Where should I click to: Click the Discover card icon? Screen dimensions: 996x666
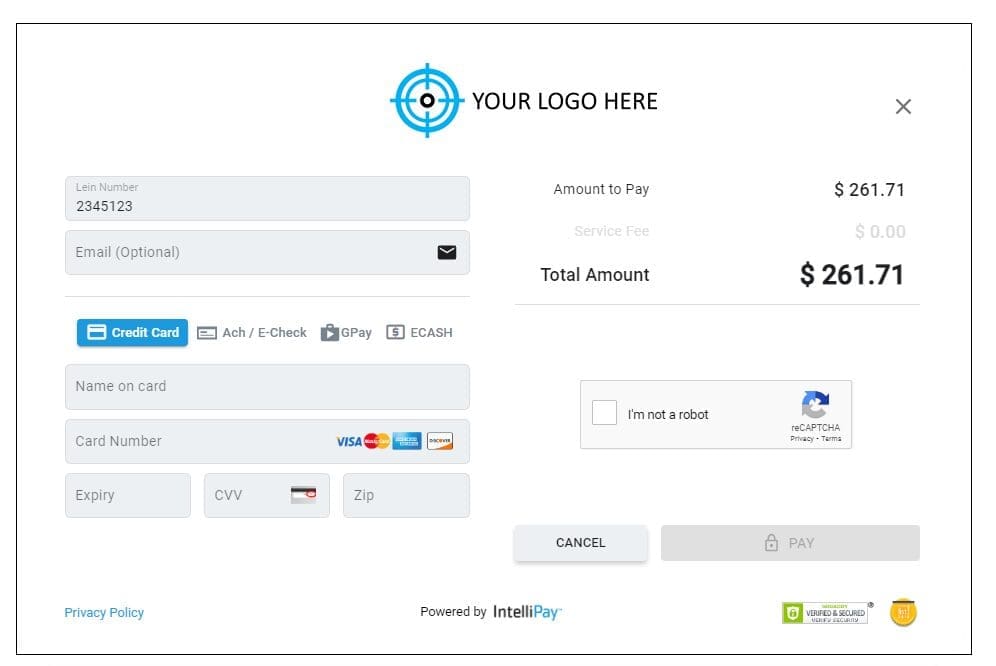440,441
